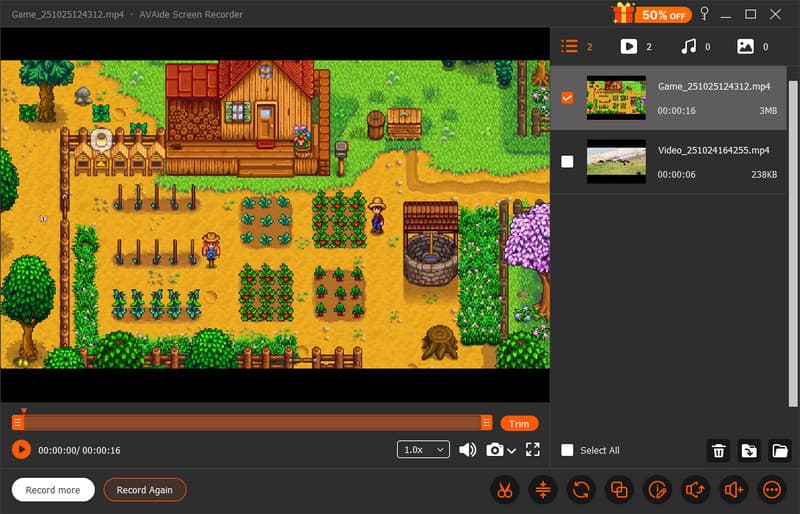Viewport: 800px width, 514px height.
Task: Select the file name Video_251024164255.mp4 in list
Action: 714,150
